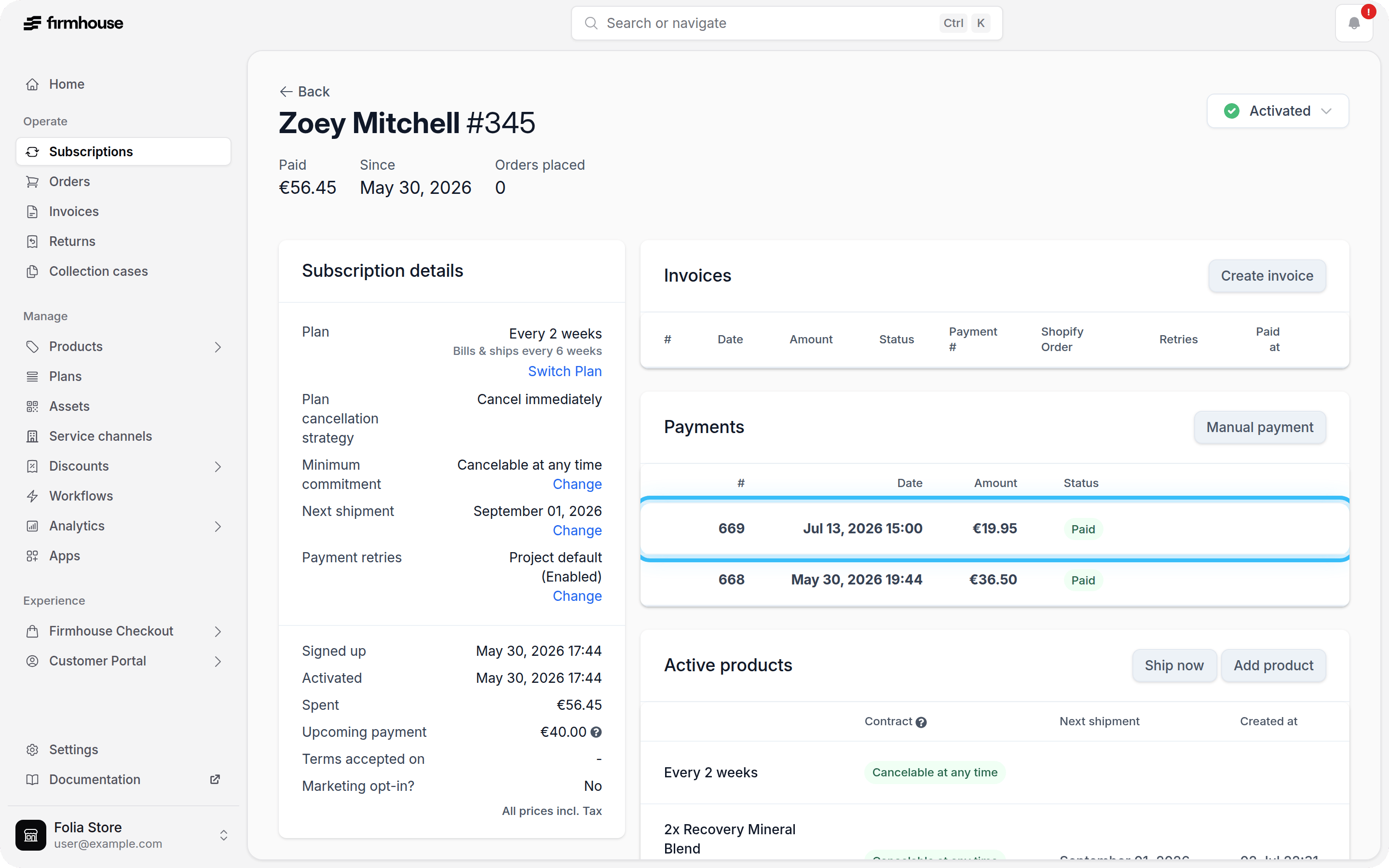
Task: Click the Manual payment button
Action: point(1260,427)
